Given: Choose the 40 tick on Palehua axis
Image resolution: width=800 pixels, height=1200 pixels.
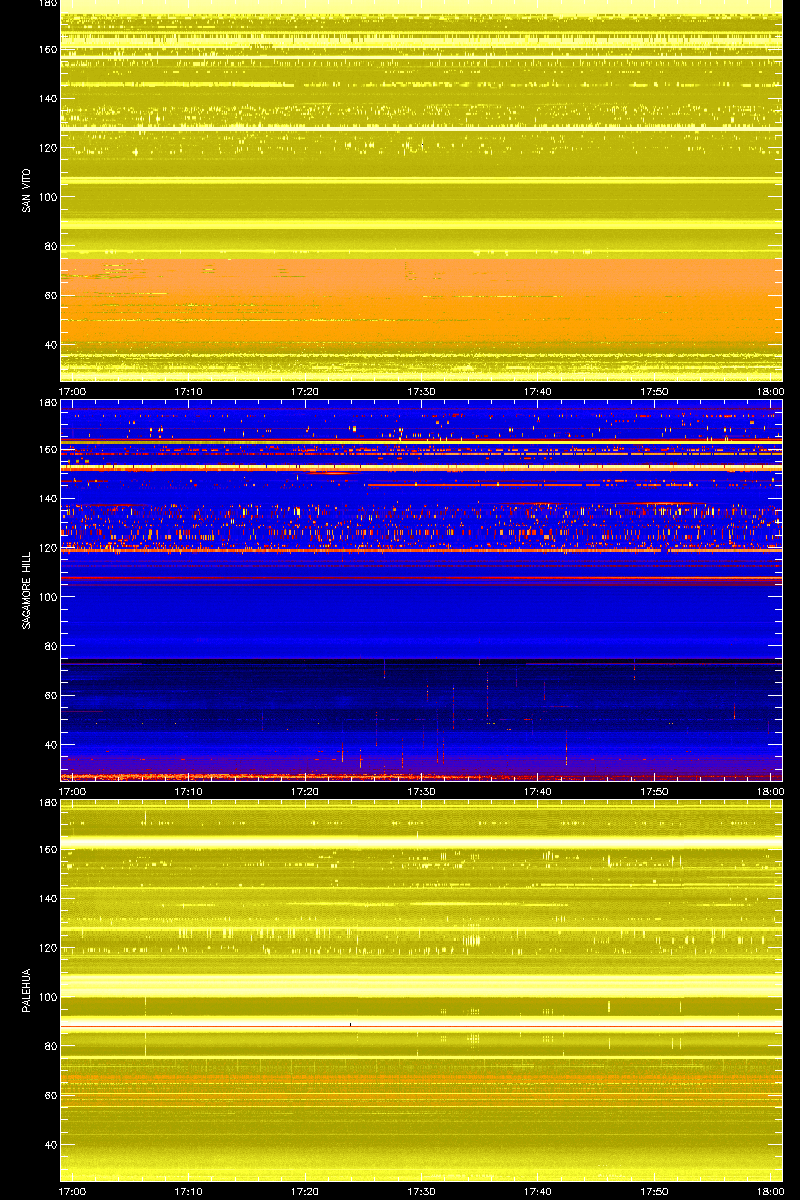Looking at the screenshot, I should coord(50,1145).
